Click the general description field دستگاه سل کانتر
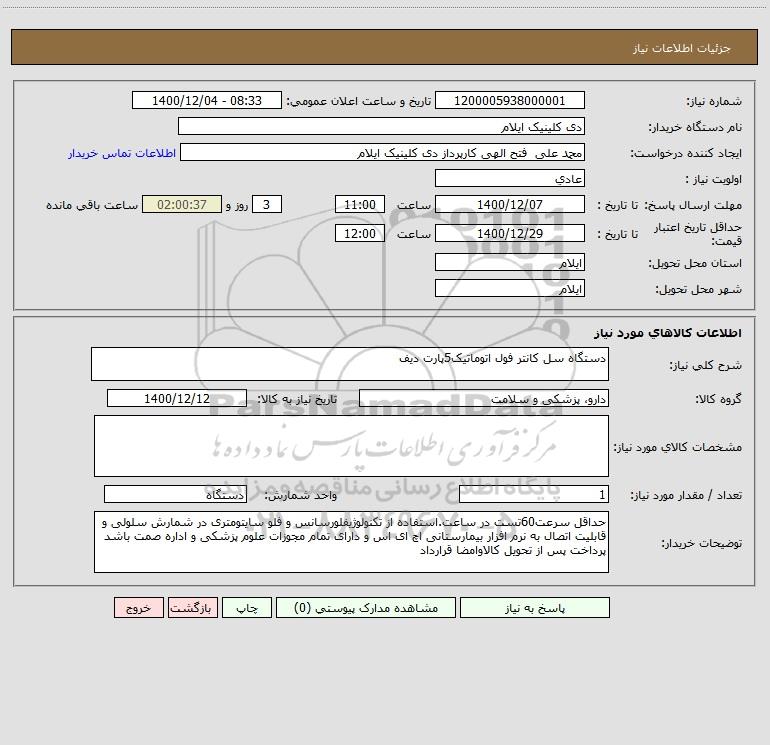Screen dimensions: 770x745 (350, 364)
